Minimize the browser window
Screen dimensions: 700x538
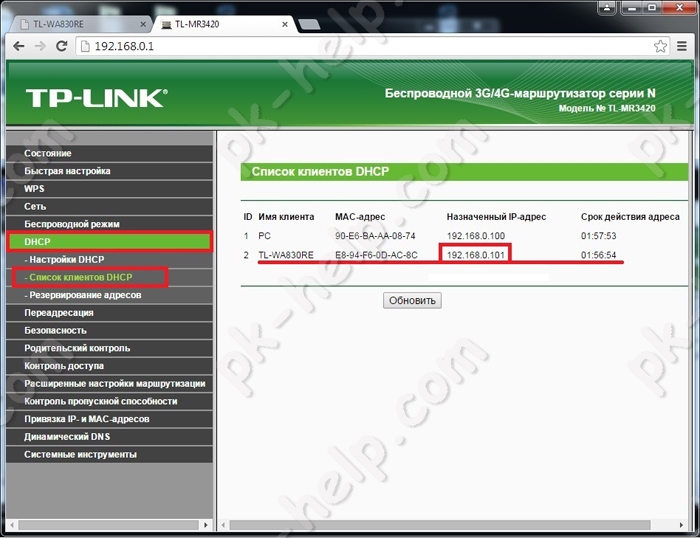[631, 8]
